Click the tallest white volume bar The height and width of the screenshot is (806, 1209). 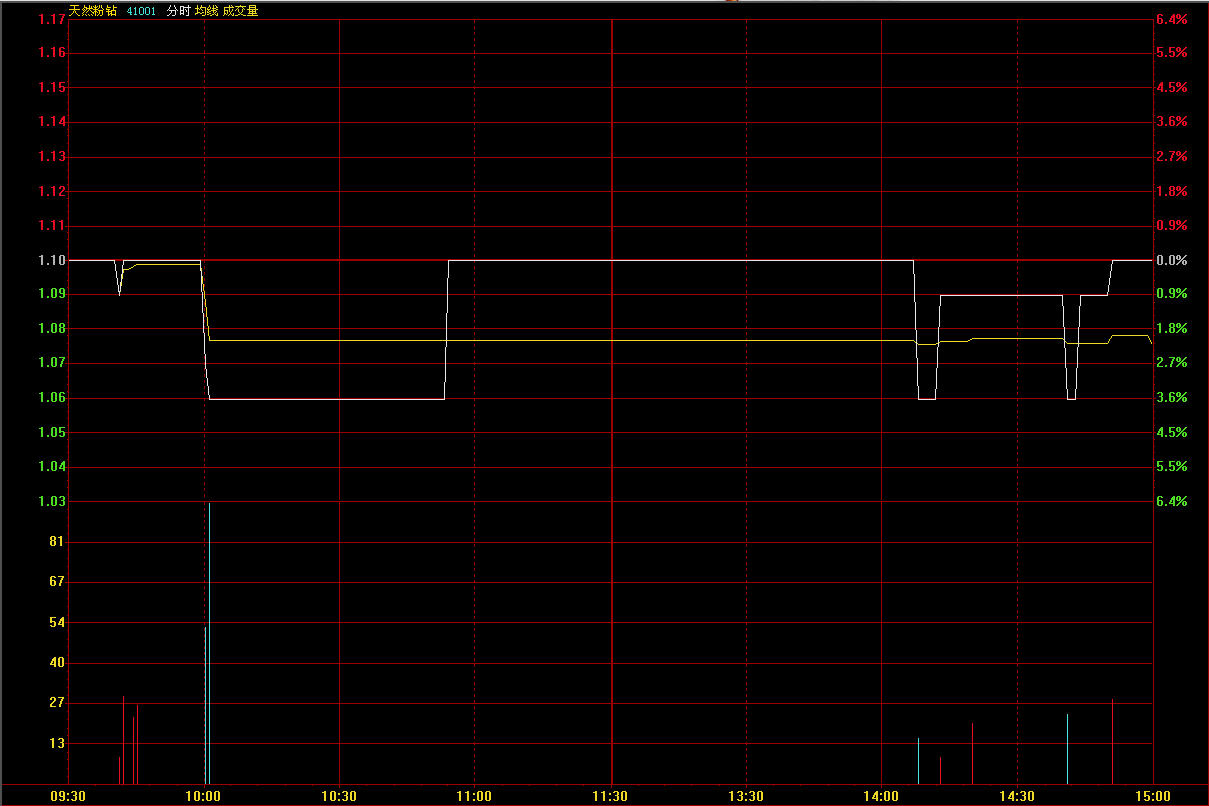point(209,643)
